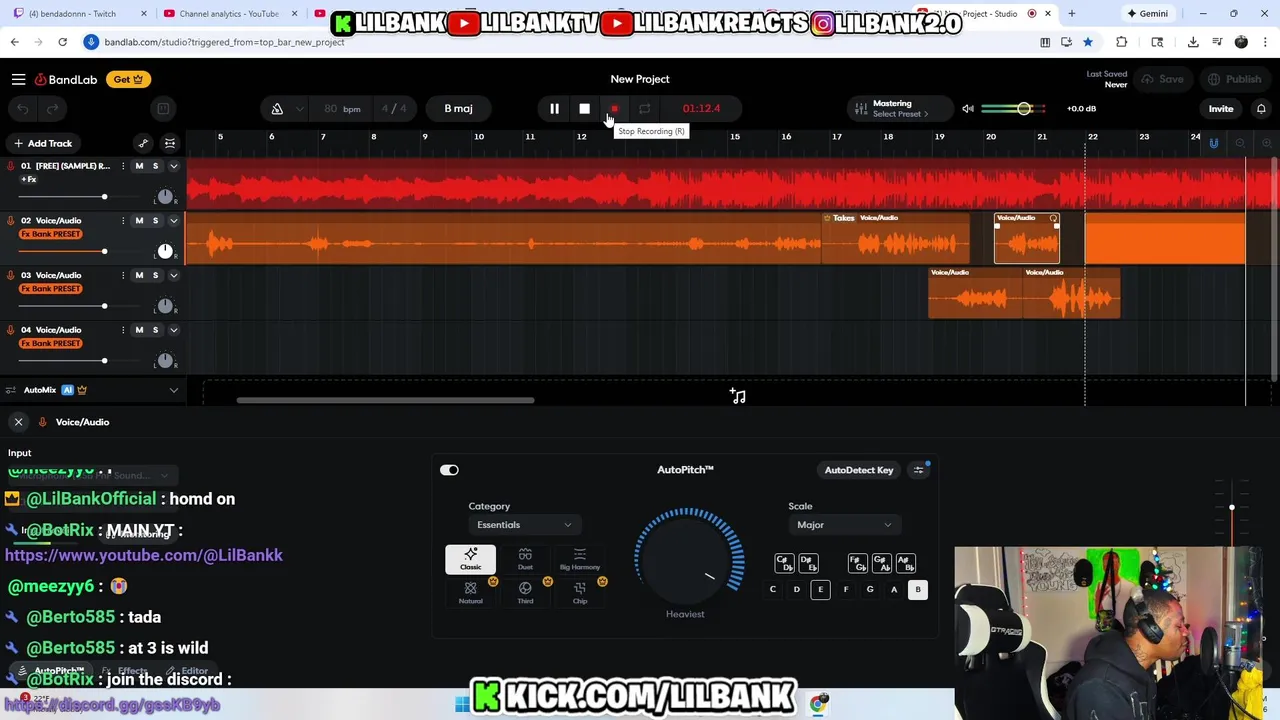The width and height of the screenshot is (1280, 720).
Task: Expand track 02 chevron
Action: click(x=173, y=220)
